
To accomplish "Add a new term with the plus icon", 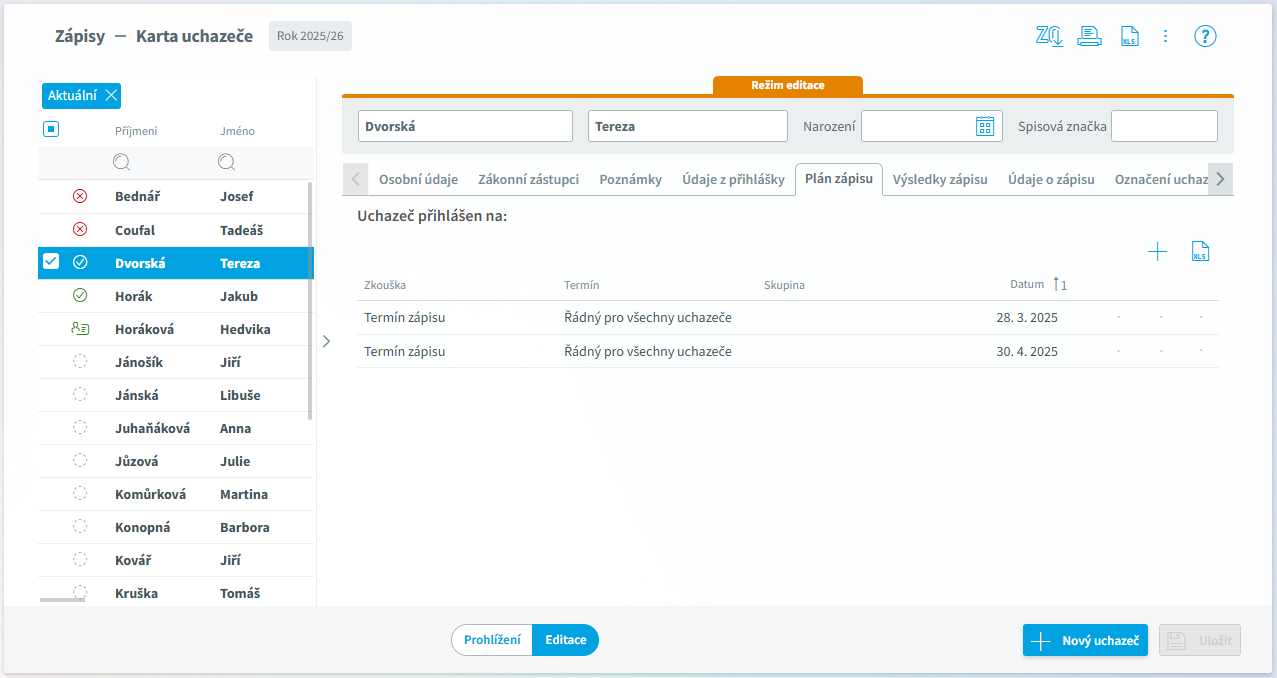I will (x=1157, y=252).
